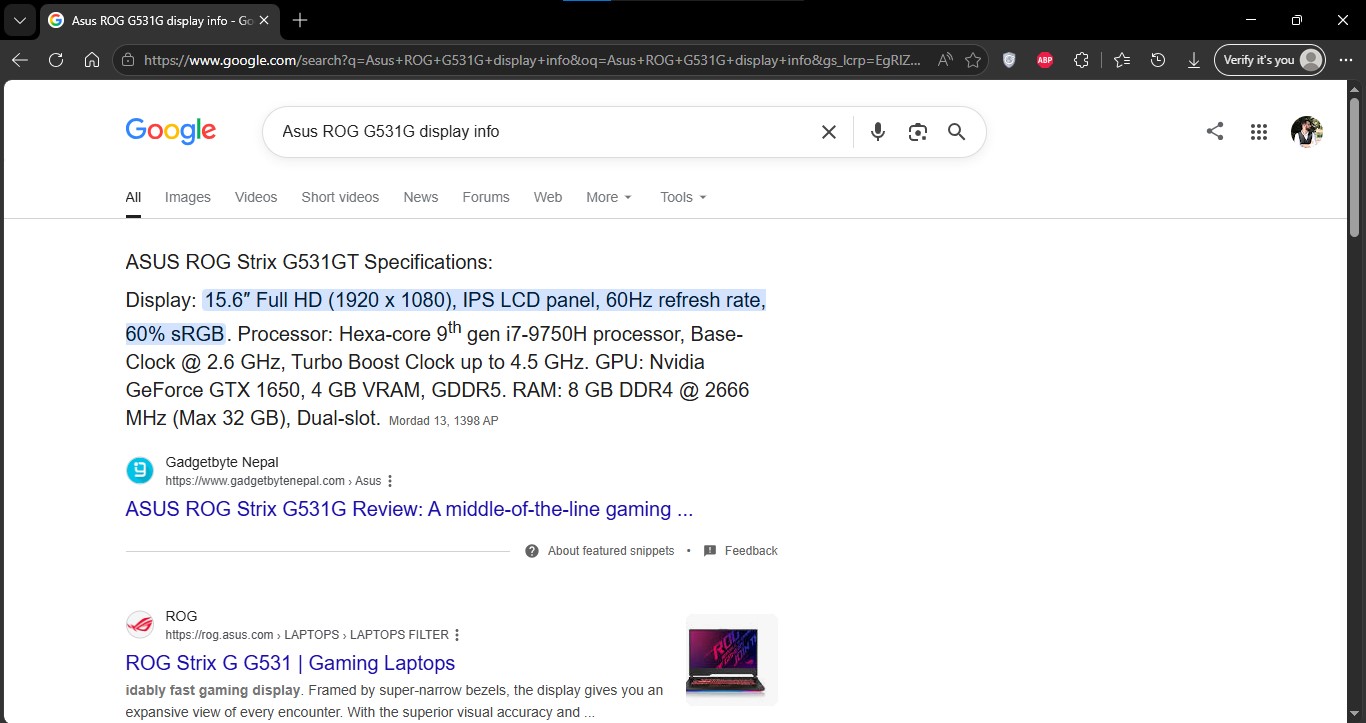The image size is (1366, 723).
Task: Open options menu for the Gadgetbyte Nepal result
Action: coord(390,481)
